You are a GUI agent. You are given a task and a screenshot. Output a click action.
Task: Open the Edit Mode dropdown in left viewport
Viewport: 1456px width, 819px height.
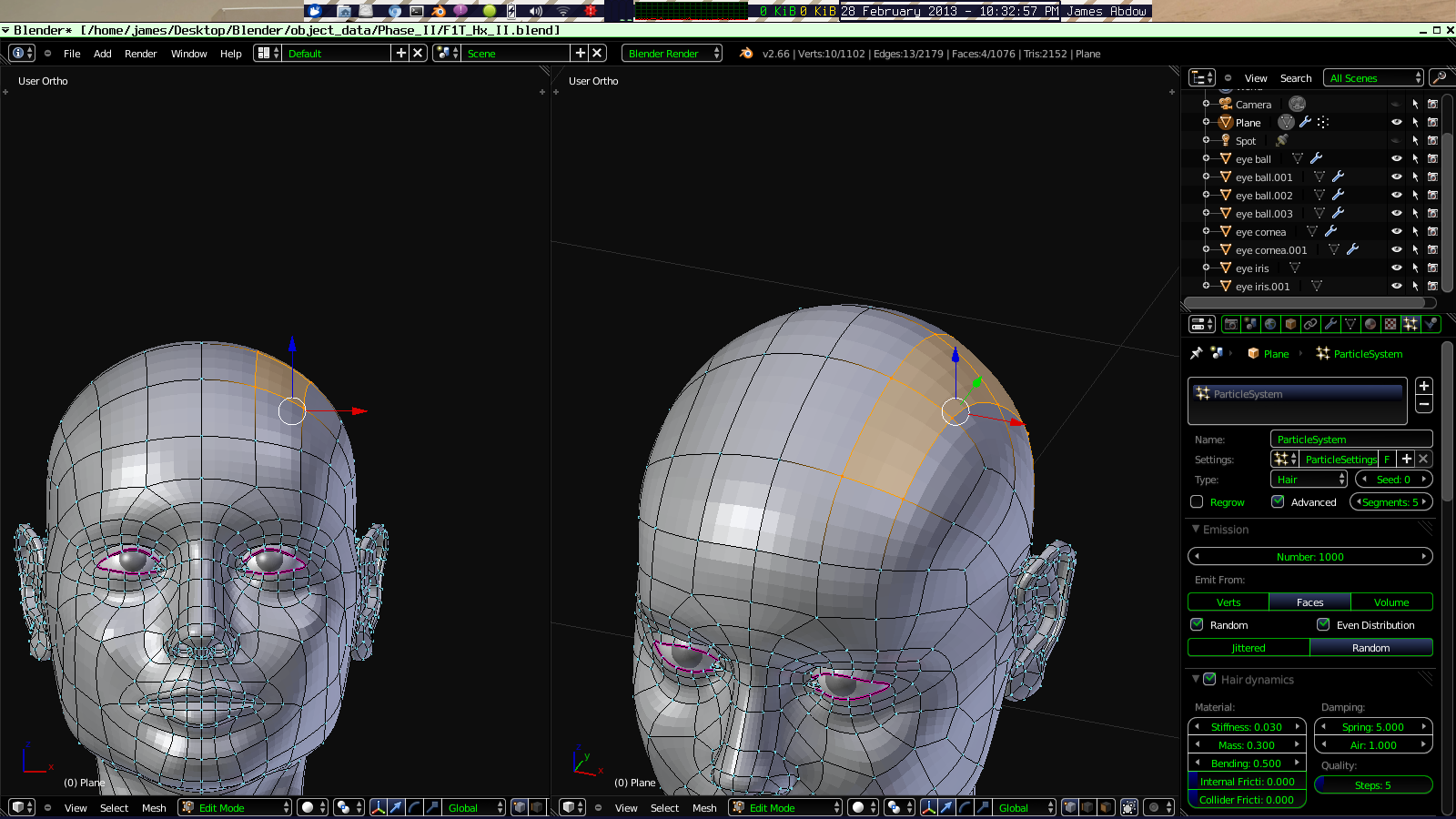click(235, 807)
